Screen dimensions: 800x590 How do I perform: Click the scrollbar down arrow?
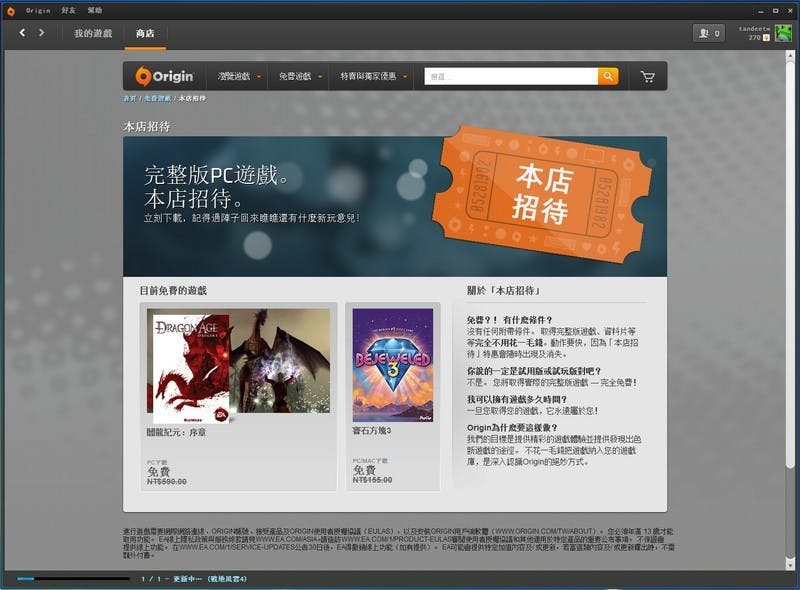pos(790,566)
